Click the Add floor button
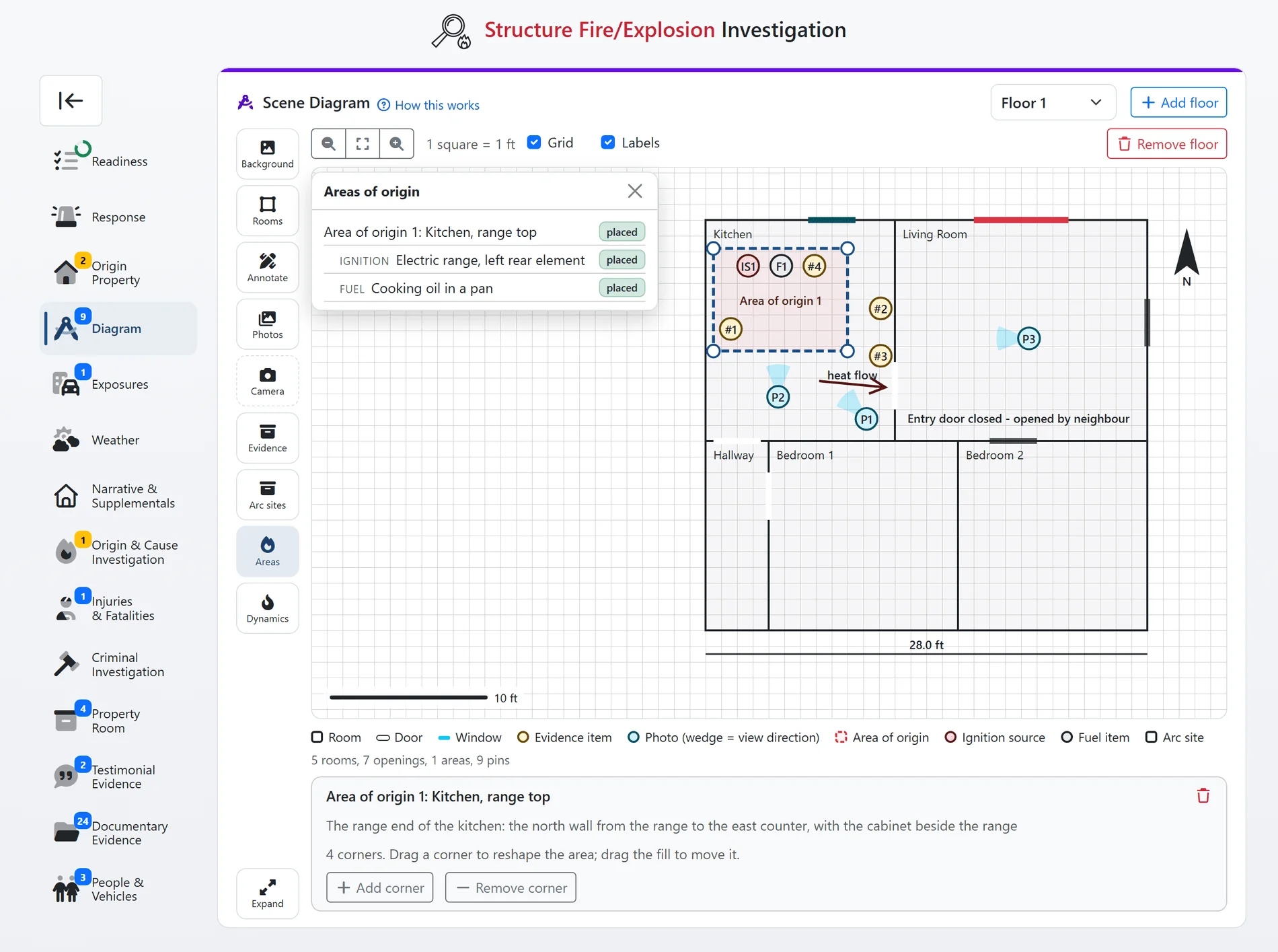The width and height of the screenshot is (1278, 952). coord(1178,103)
